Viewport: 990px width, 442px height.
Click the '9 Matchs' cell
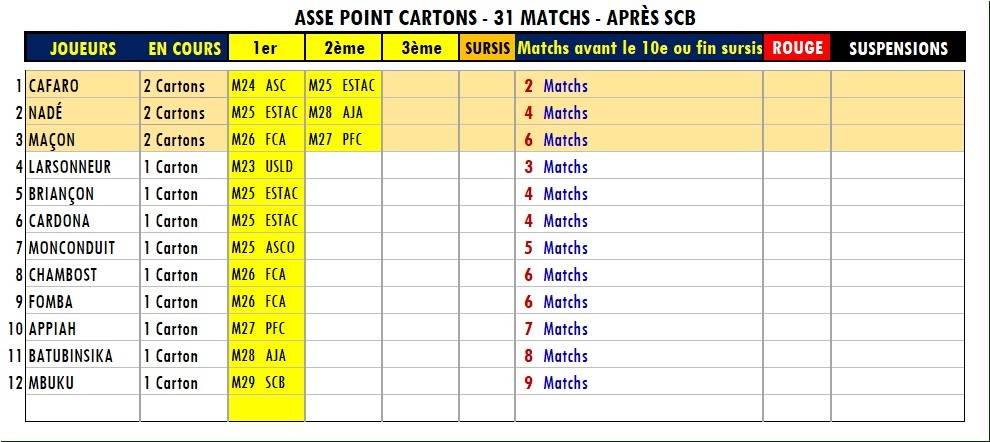(x=556, y=383)
